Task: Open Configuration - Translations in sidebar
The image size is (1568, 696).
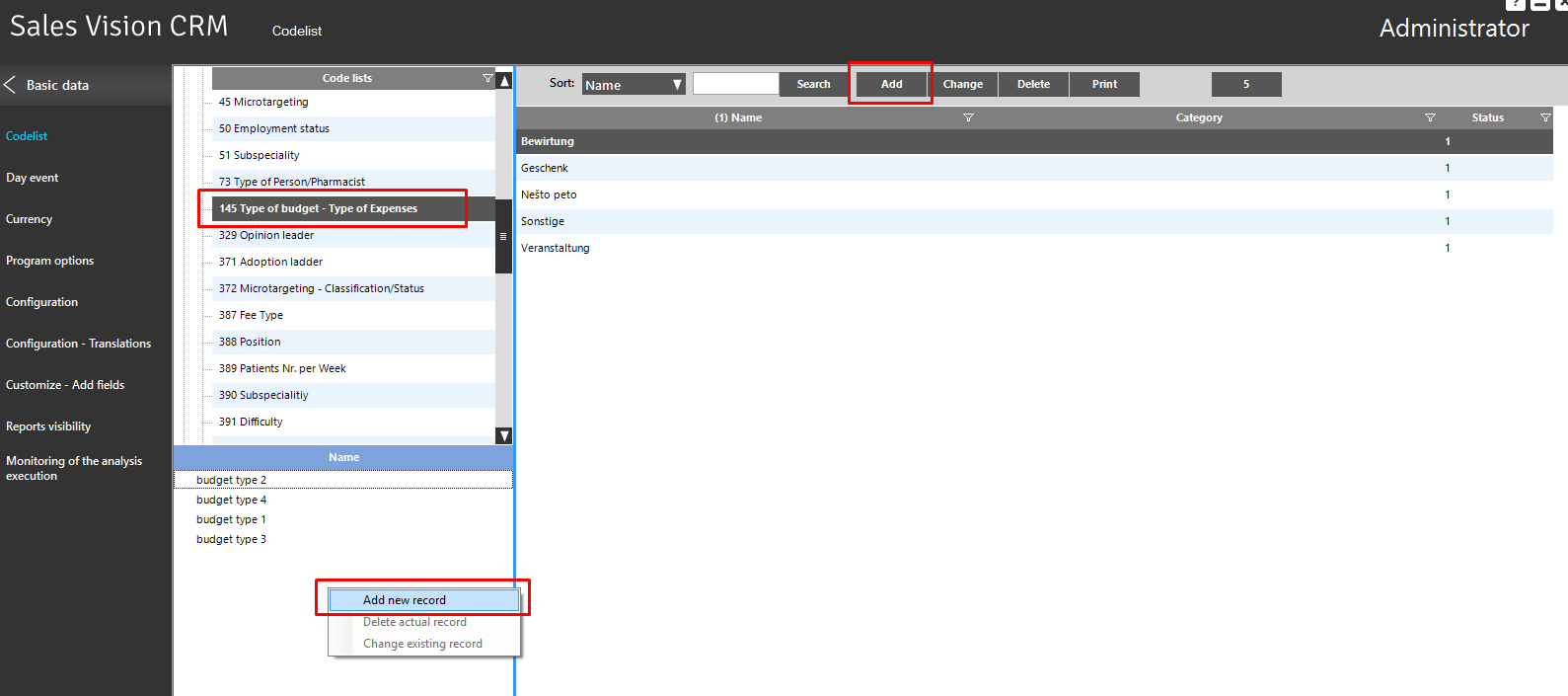Action: click(78, 344)
